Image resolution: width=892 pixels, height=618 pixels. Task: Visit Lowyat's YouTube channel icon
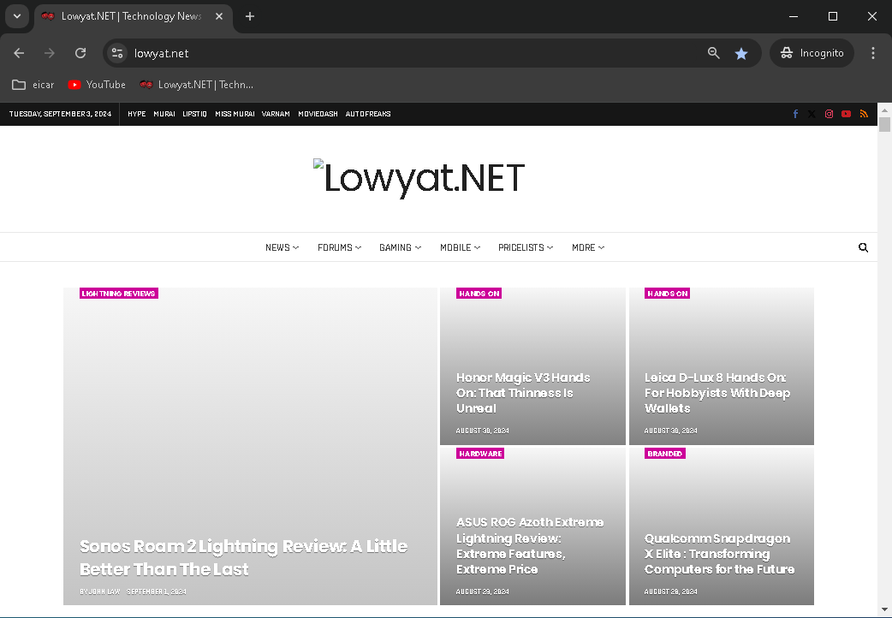point(846,114)
